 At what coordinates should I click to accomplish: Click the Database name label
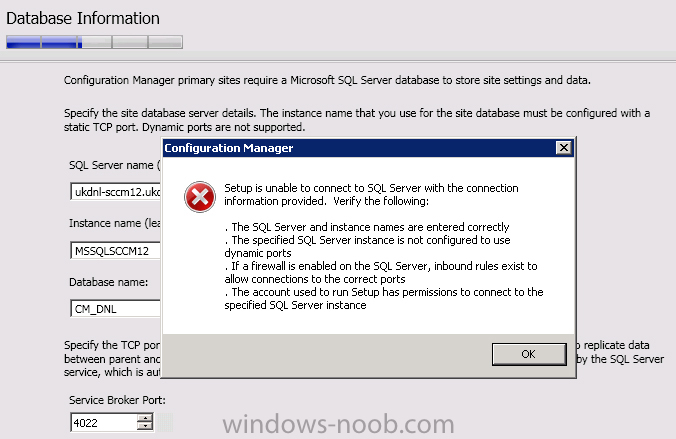[x=109, y=282]
